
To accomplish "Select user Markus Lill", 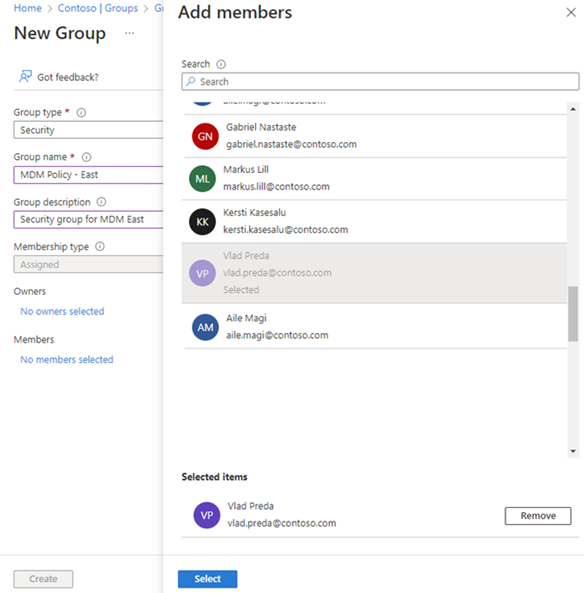I will click(x=374, y=179).
